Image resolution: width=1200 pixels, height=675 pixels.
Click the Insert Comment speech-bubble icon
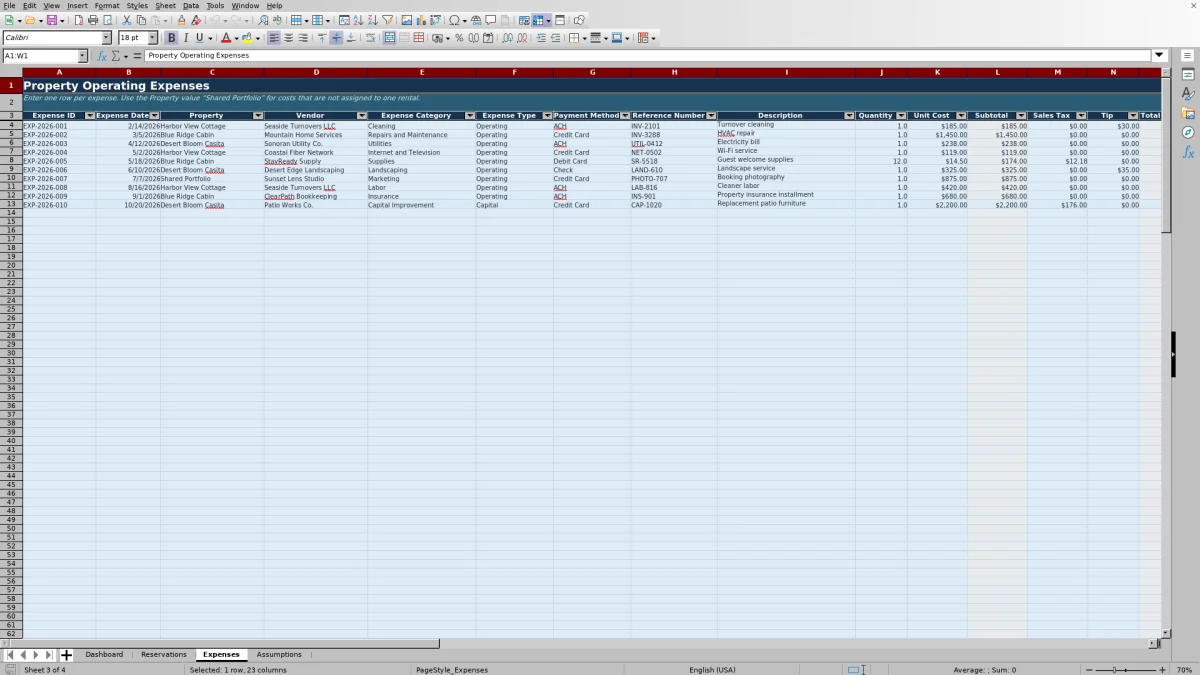click(x=491, y=20)
